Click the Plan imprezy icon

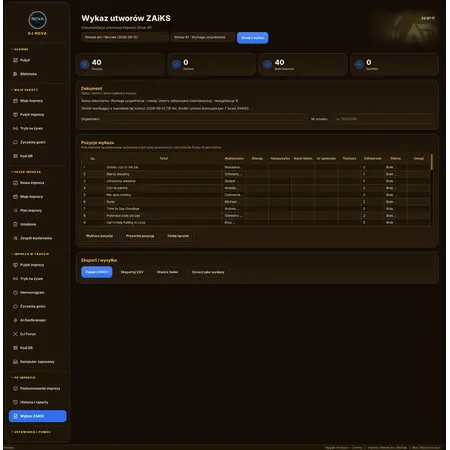pyautogui.click(x=15, y=211)
